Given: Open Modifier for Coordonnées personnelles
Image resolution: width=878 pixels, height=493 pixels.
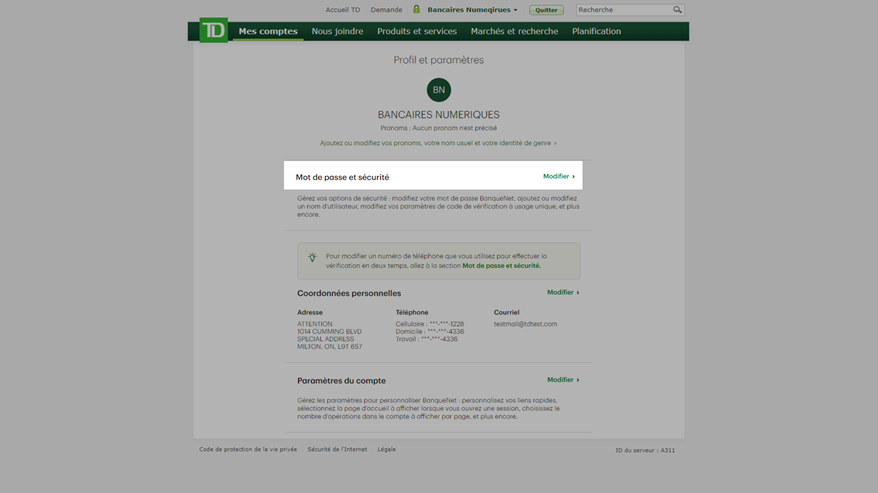Looking at the screenshot, I should coord(562,293).
